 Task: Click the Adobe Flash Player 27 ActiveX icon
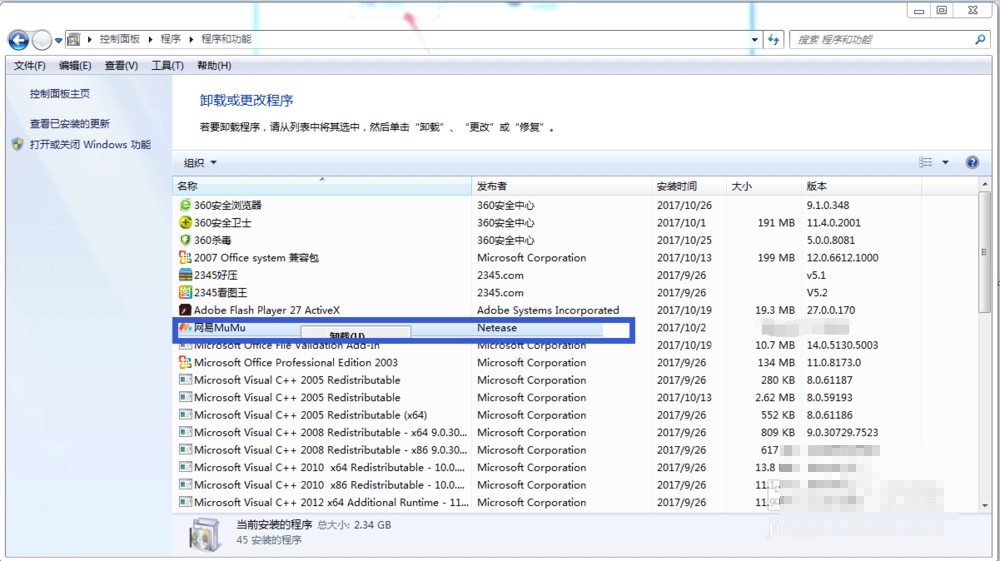coord(185,310)
